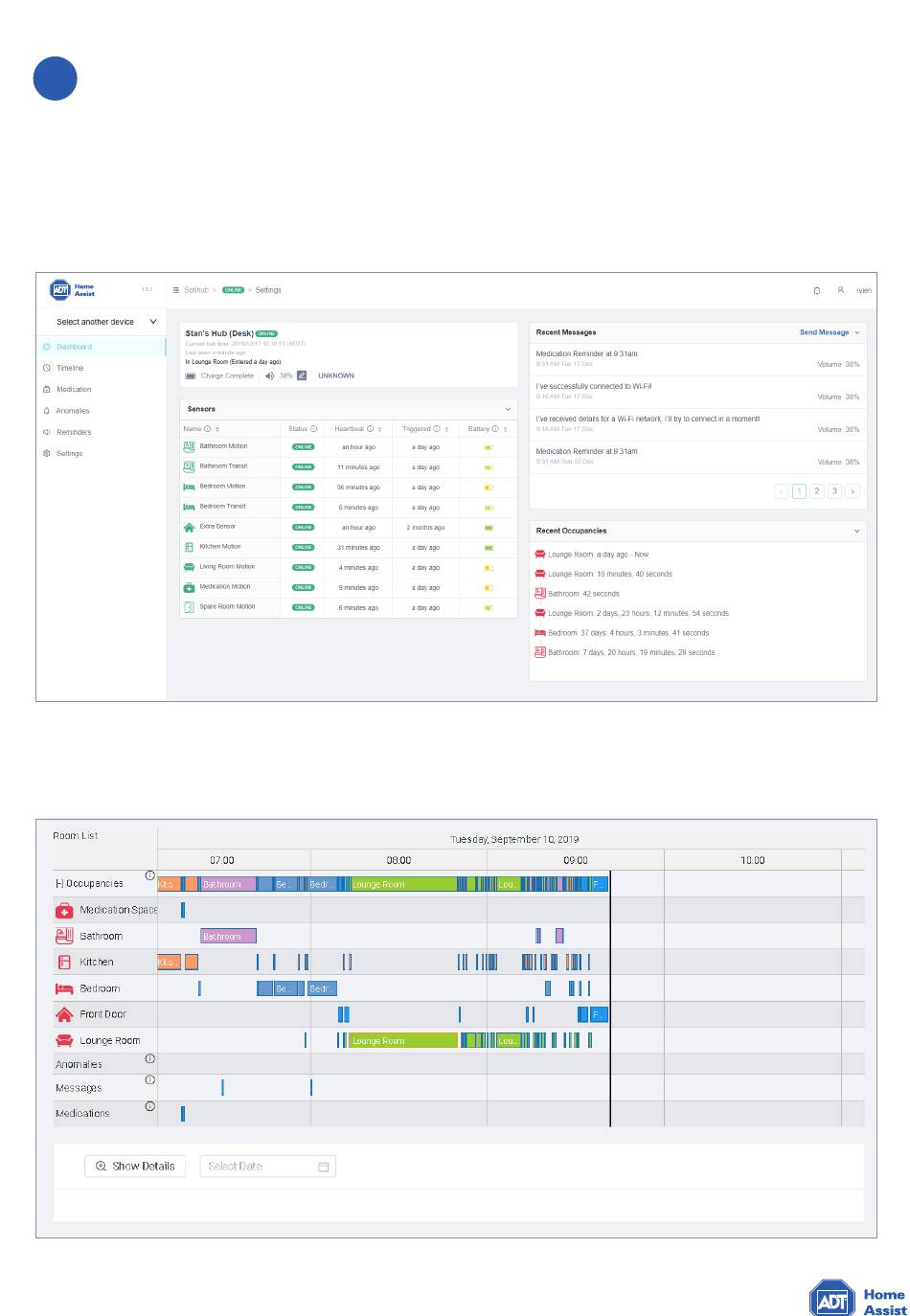The height and width of the screenshot is (1316, 910).
Task: Click the Front Door house icon
Action: pyautogui.click(x=64, y=1014)
